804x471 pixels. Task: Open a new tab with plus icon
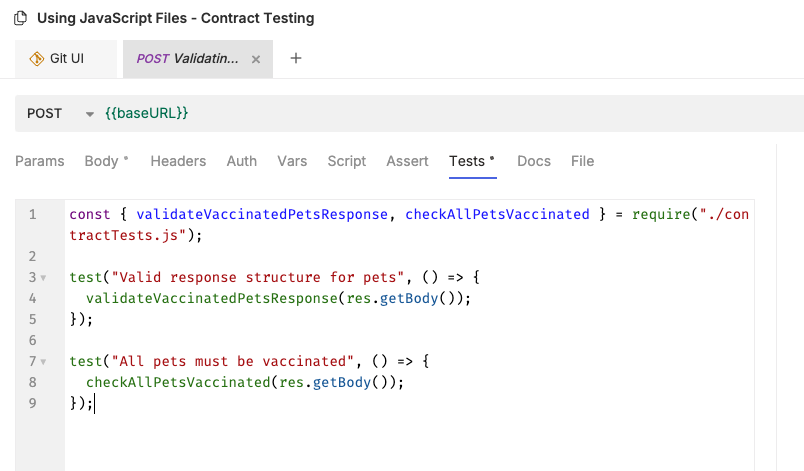(295, 59)
